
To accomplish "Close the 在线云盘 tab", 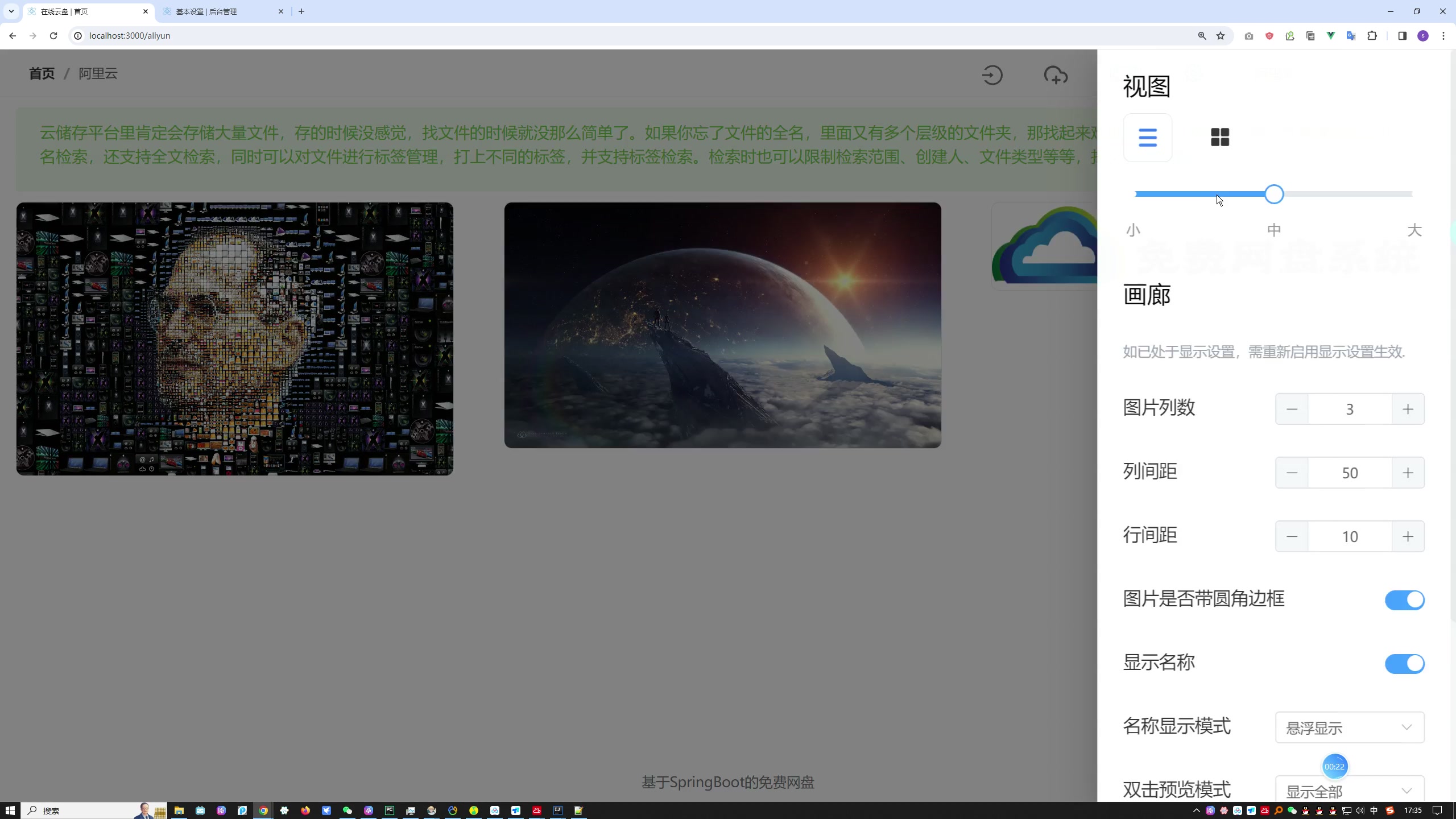I will (x=146, y=11).
